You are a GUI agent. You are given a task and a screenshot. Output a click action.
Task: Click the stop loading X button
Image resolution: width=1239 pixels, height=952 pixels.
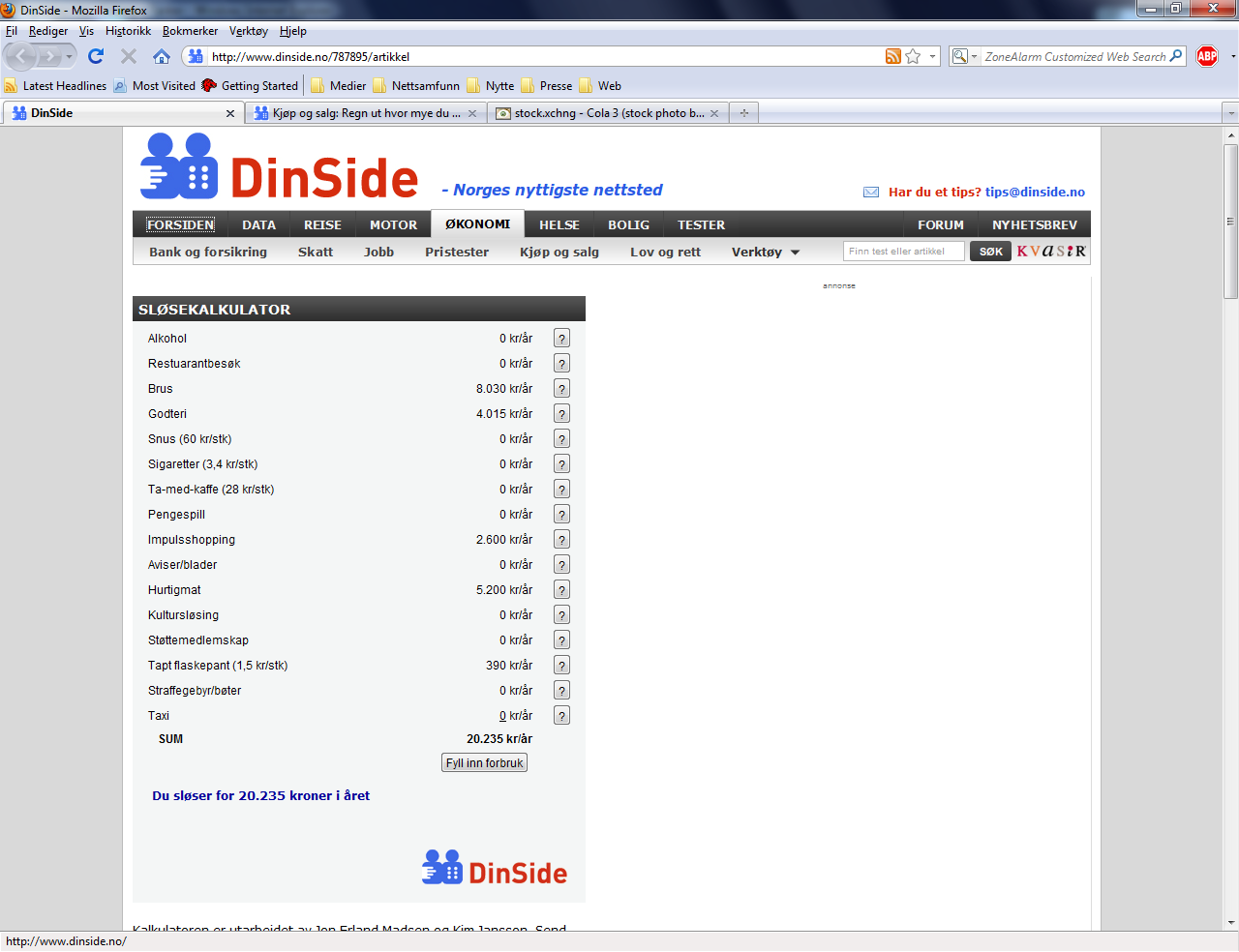pos(129,56)
